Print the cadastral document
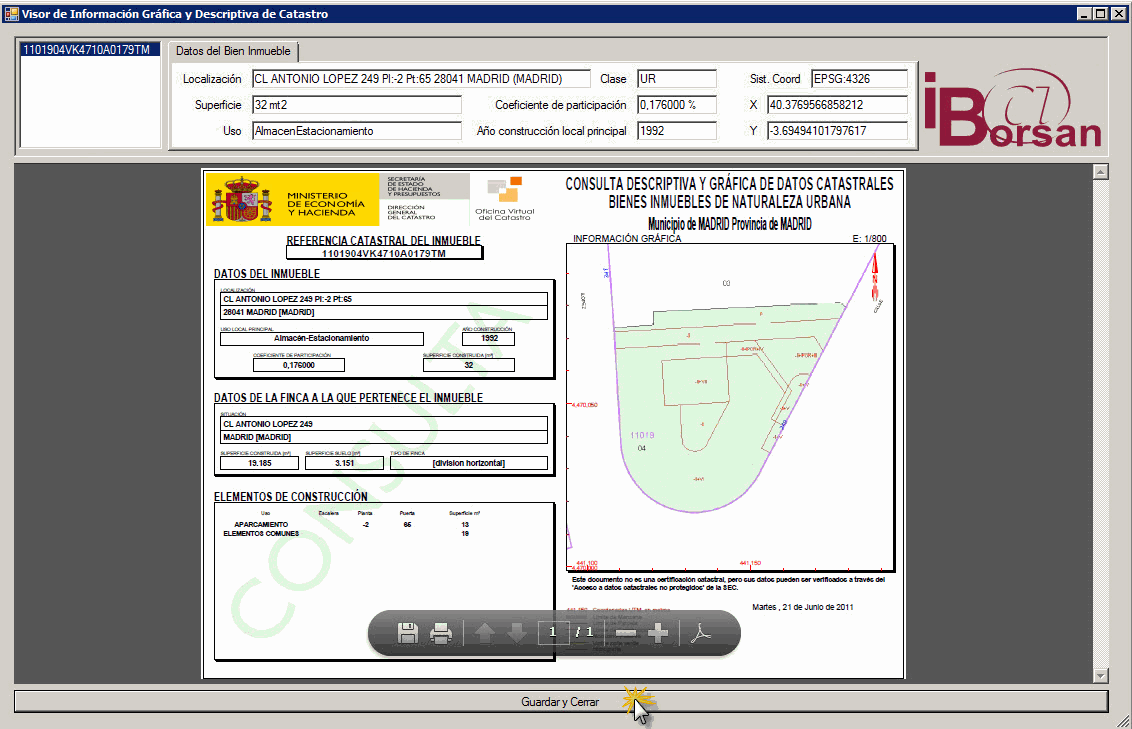This screenshot has width=1132, height=729. click(440, 633)
